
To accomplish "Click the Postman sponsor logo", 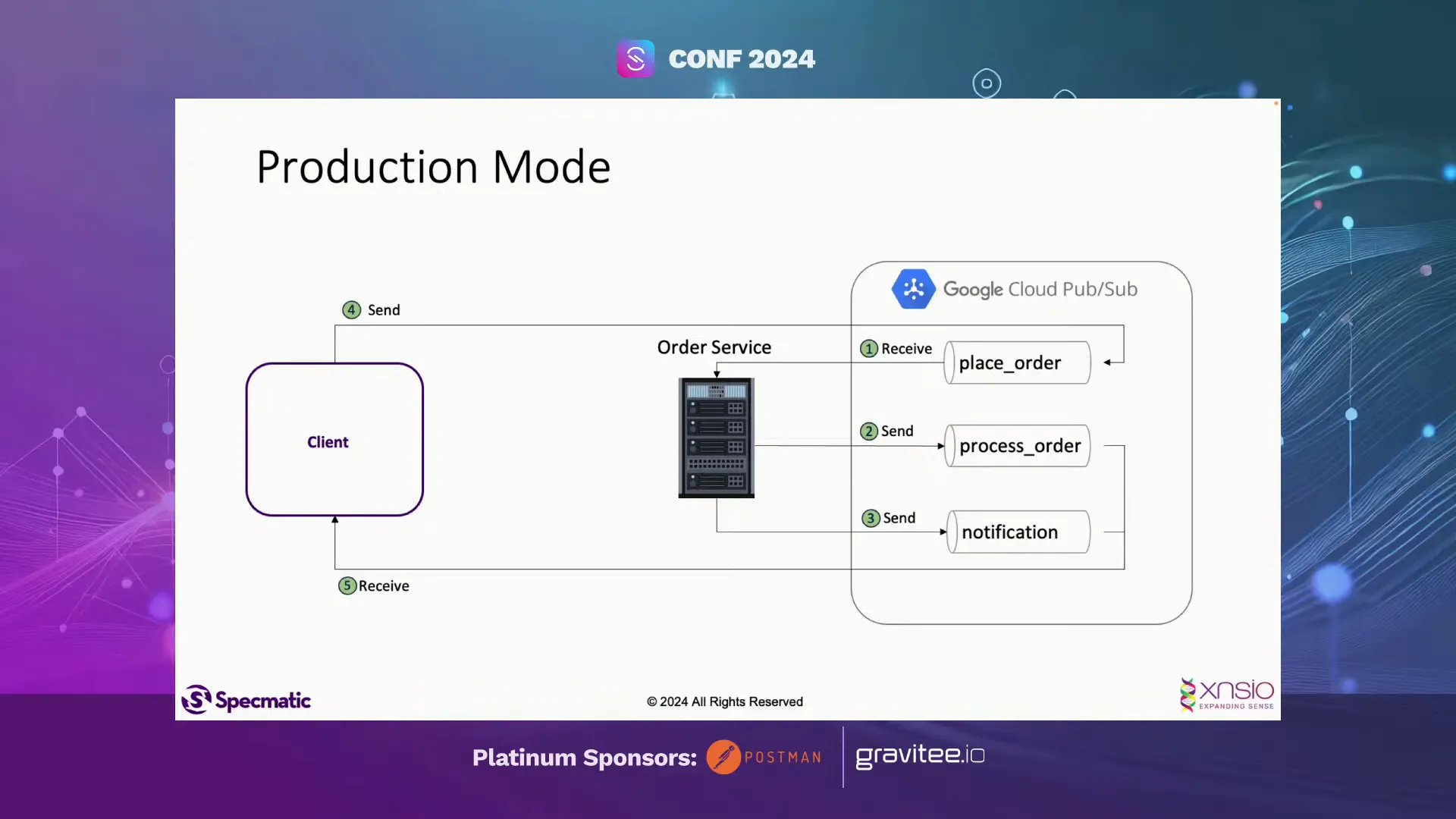I will click(764, 757).
